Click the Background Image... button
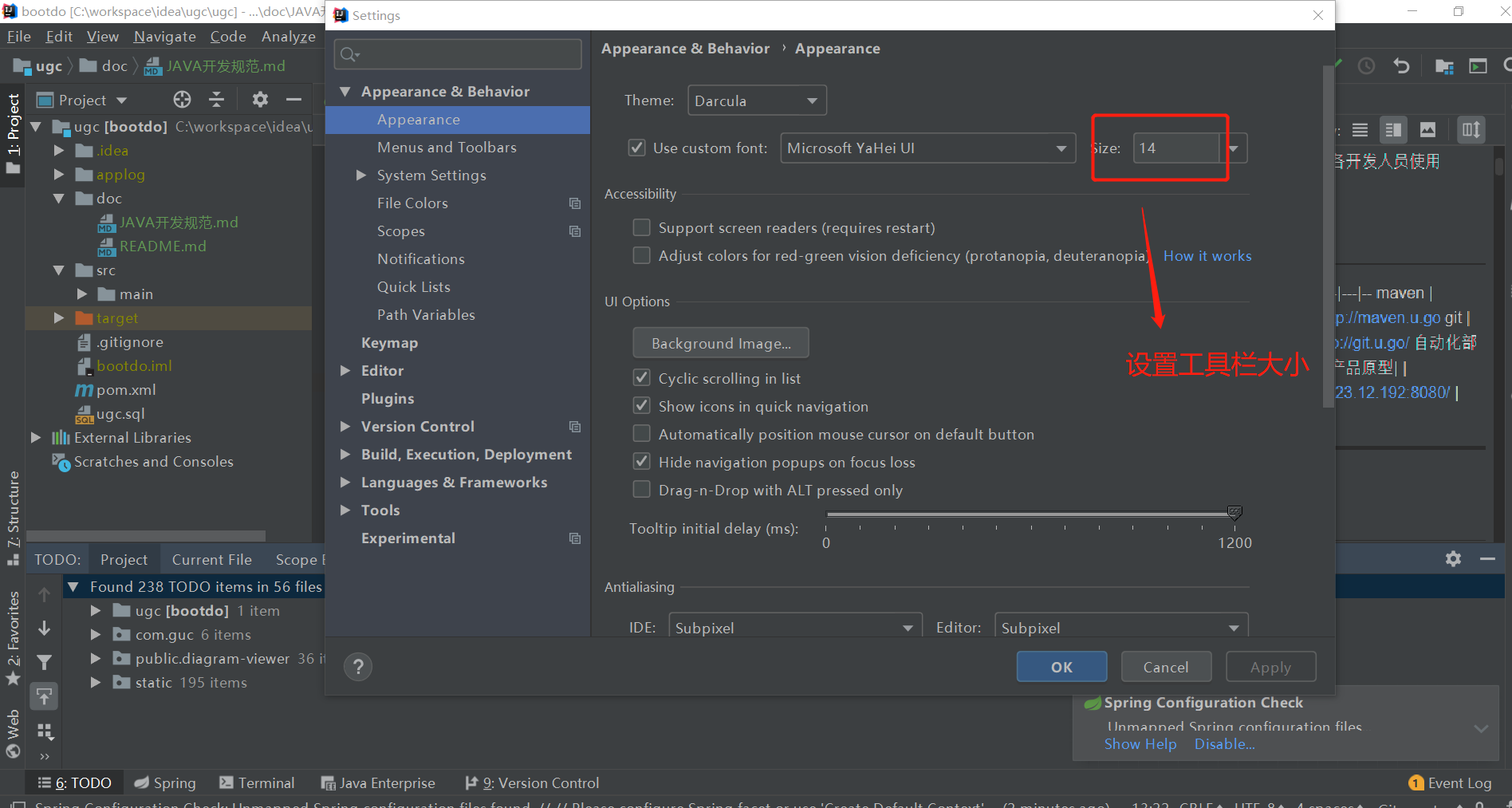This screenshot has width=1512, height=808. coord(721,343)
